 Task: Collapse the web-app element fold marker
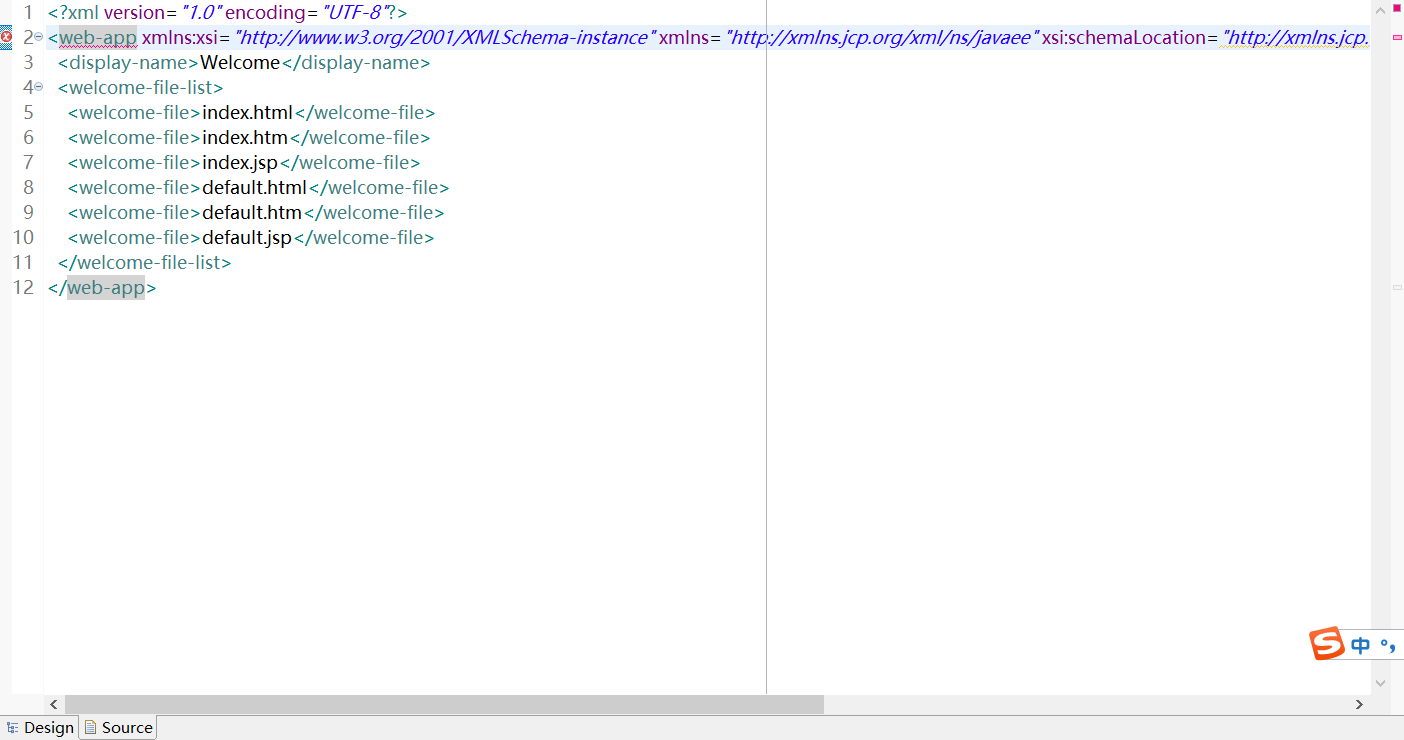point(37,37)
